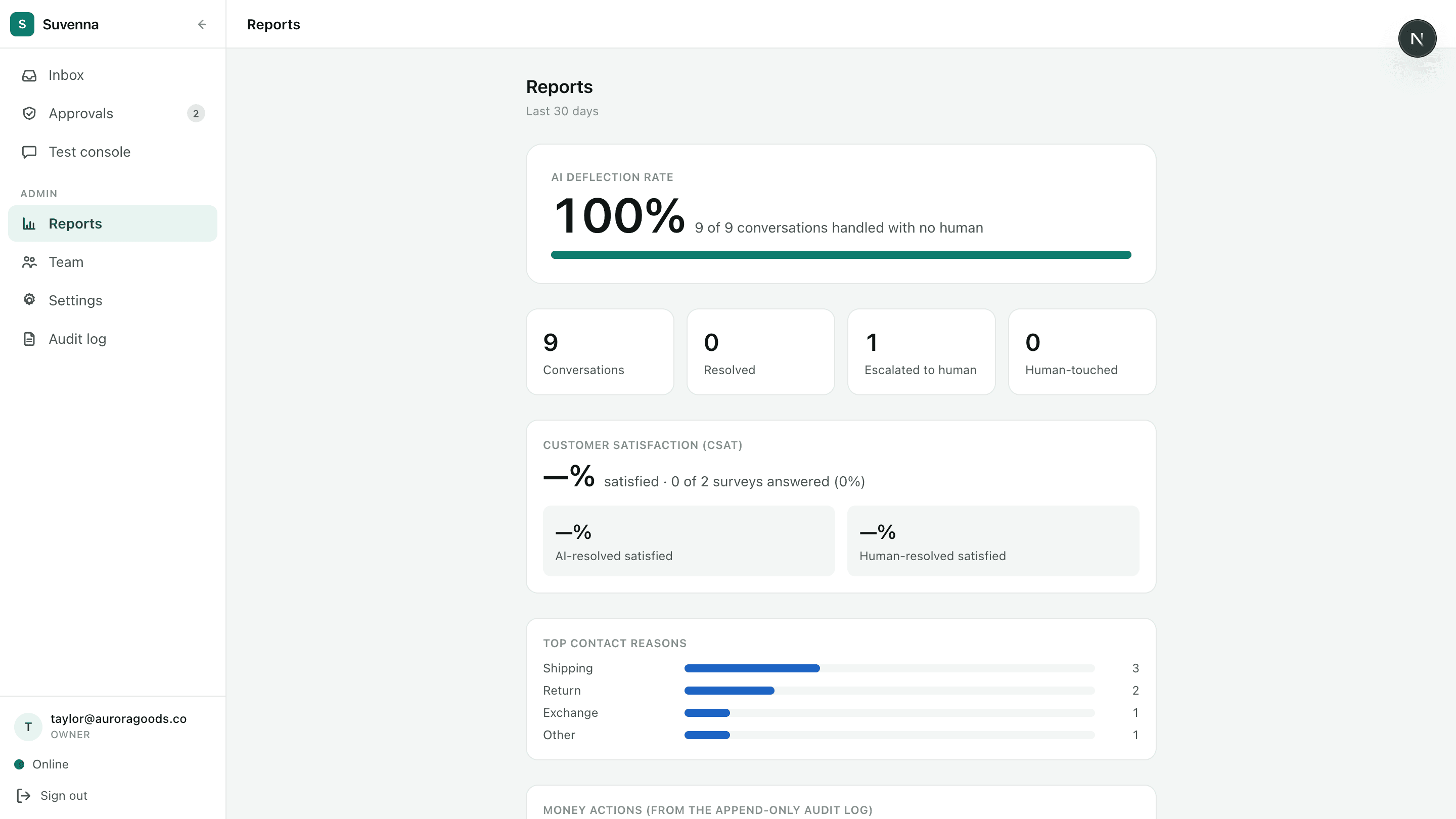This screenshot has width=1456, height=819.
Task: Open the Approvals page
Action: (112, 114)
